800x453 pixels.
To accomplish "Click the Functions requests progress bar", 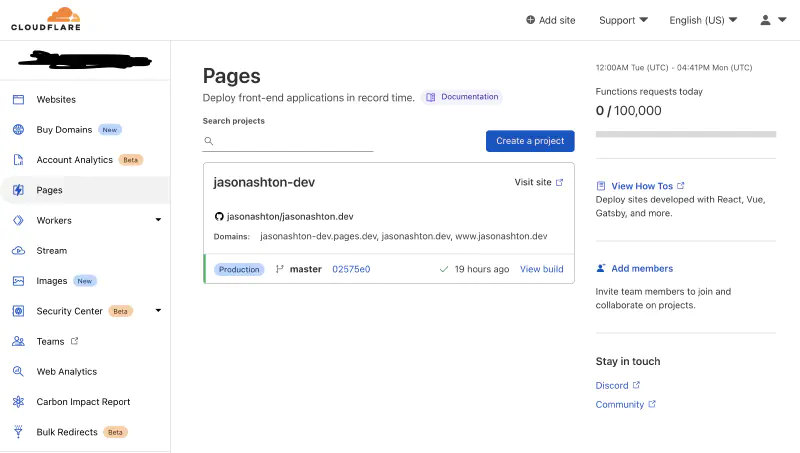I will coord(686,134).
